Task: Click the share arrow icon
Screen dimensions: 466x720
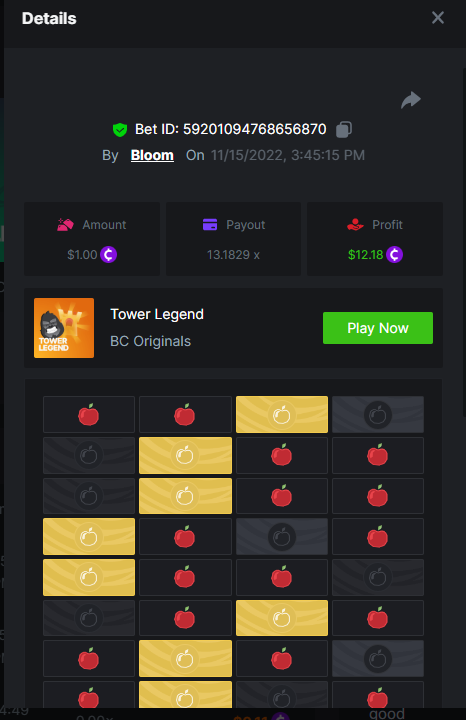Action: (410, 100)
